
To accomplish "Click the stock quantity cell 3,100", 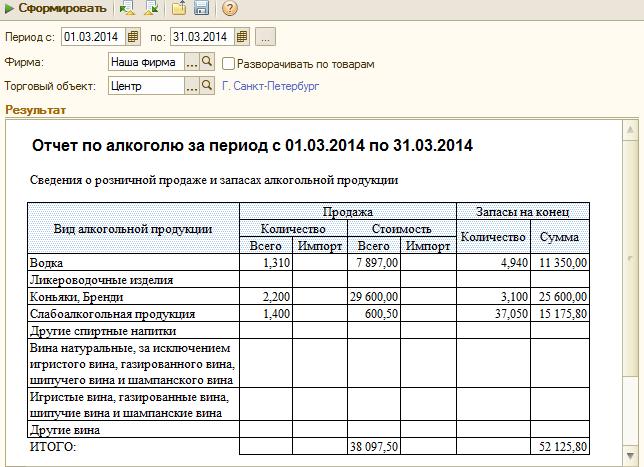I will click(x=494, y=297).
